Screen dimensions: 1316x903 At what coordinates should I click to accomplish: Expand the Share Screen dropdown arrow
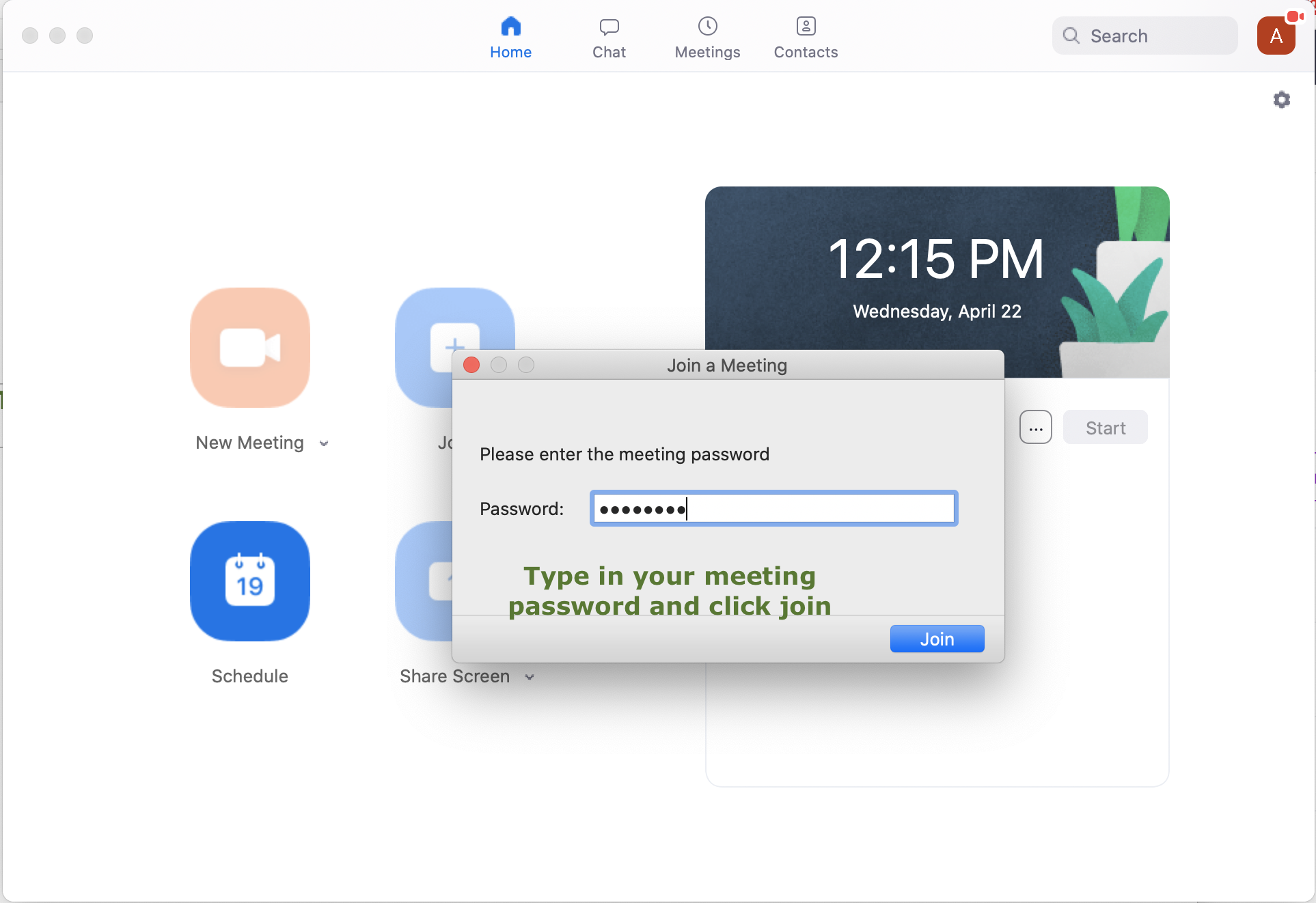tap(530, 678)
